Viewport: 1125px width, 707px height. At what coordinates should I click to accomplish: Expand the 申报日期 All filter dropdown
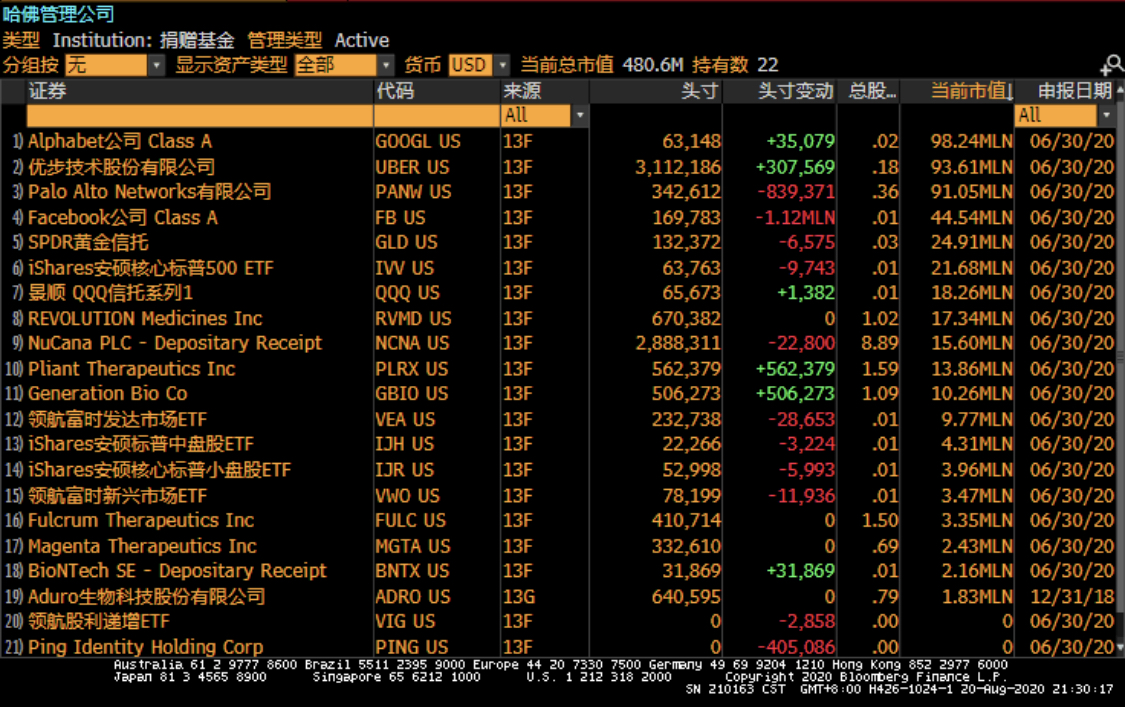tap(1065, 115)
